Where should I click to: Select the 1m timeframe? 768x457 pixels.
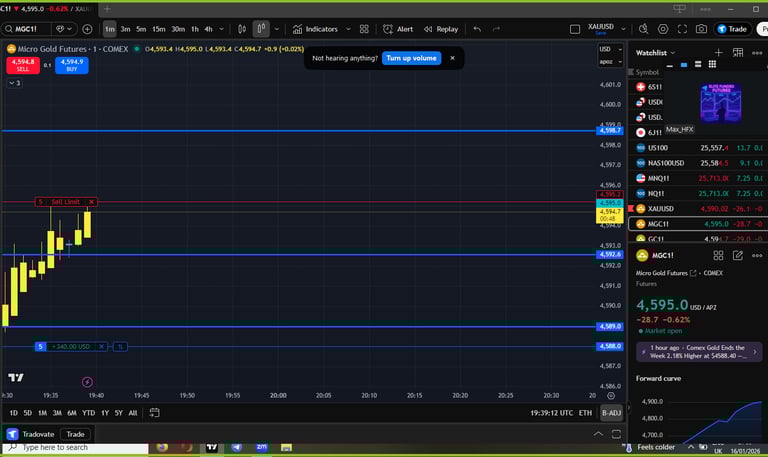[x=110, y=29]
